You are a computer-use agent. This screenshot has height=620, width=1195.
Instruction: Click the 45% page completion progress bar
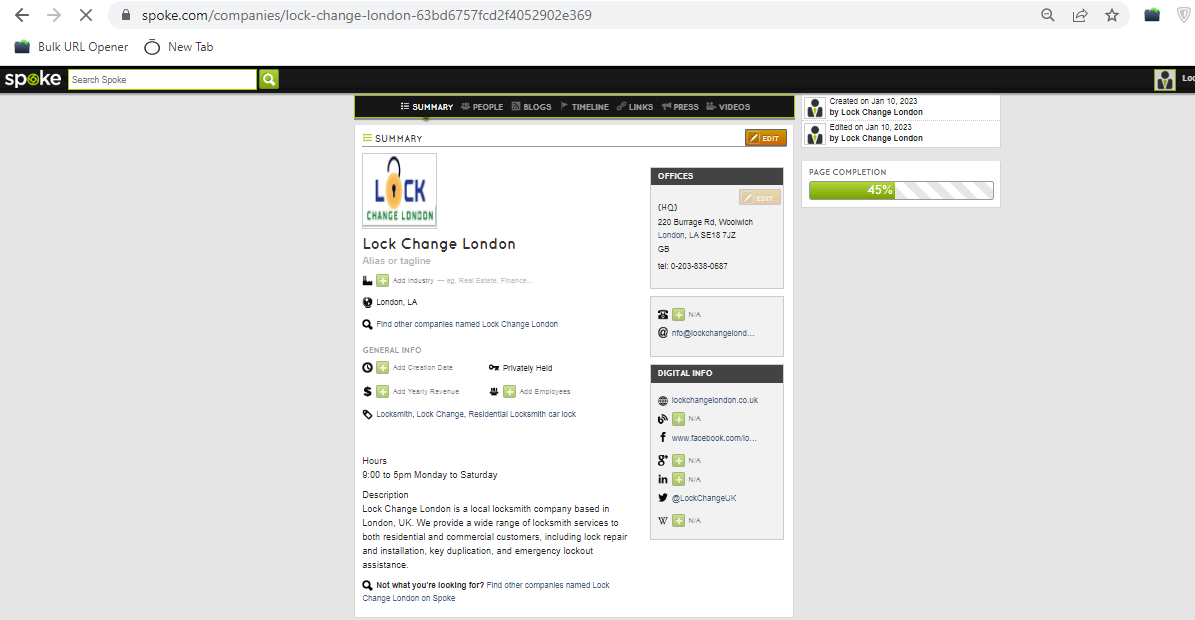(x=901, y=190)
